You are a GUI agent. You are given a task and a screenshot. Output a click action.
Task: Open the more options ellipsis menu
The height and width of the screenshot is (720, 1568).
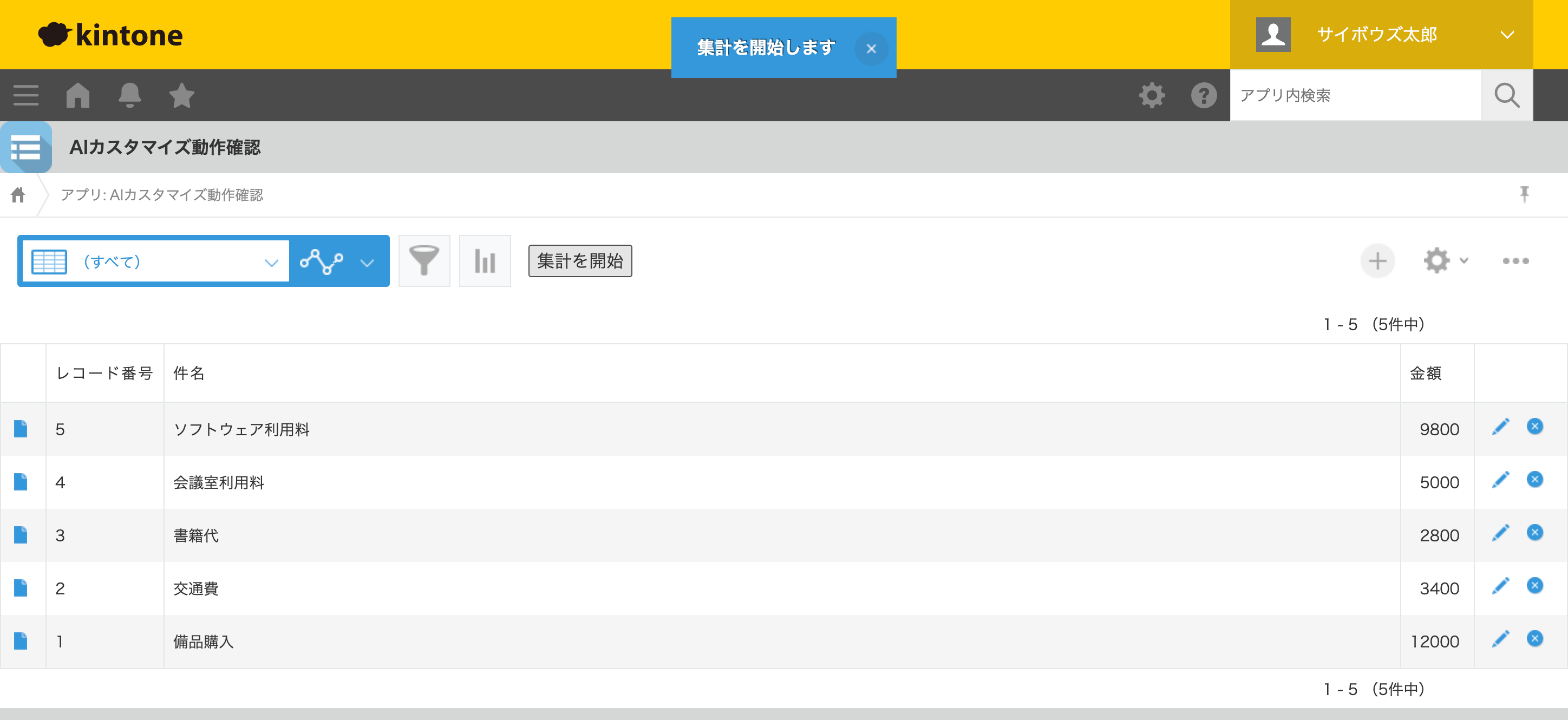point(1515,261)
